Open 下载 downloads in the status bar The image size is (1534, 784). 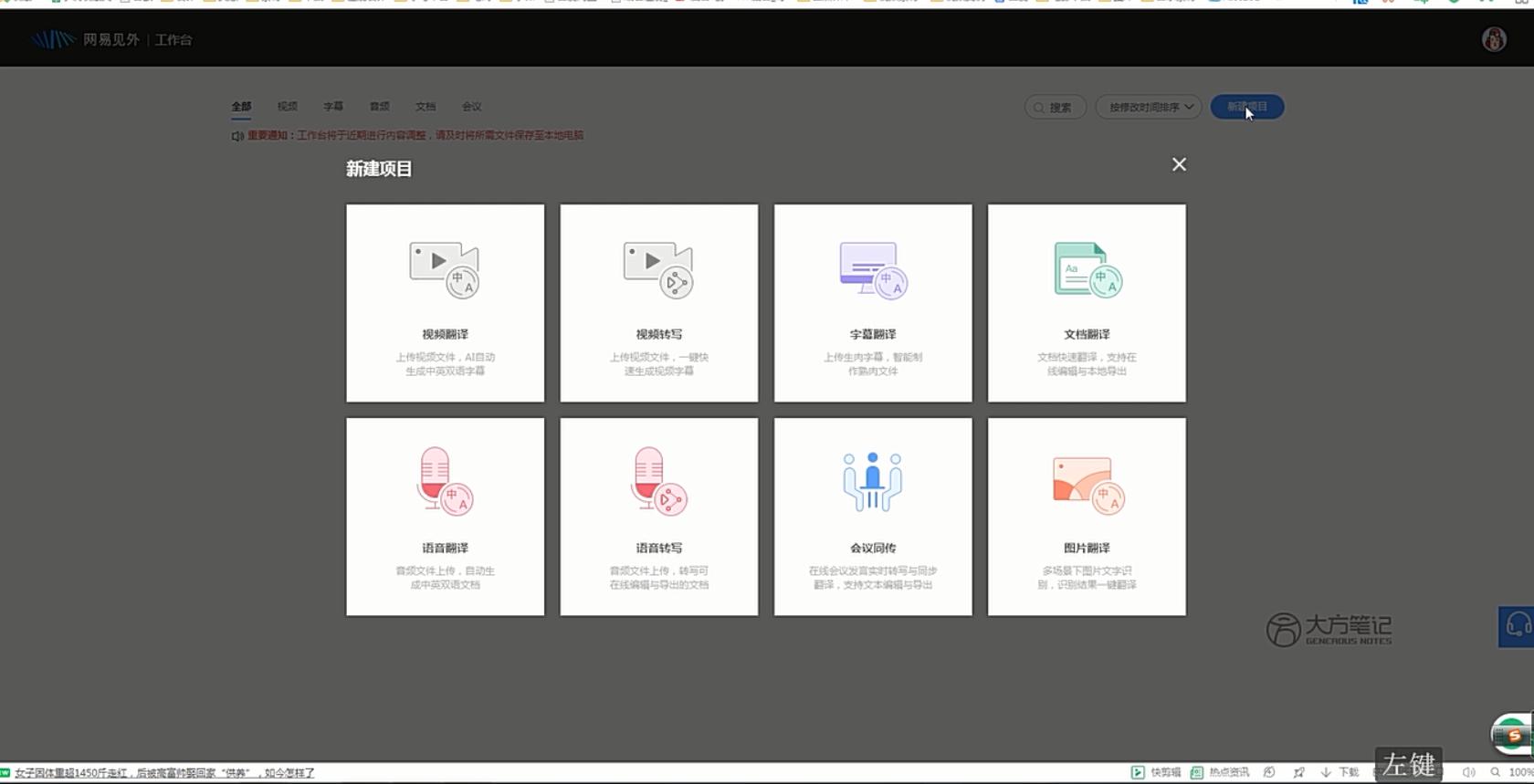pyautogui.click(x=1340, y=772)
